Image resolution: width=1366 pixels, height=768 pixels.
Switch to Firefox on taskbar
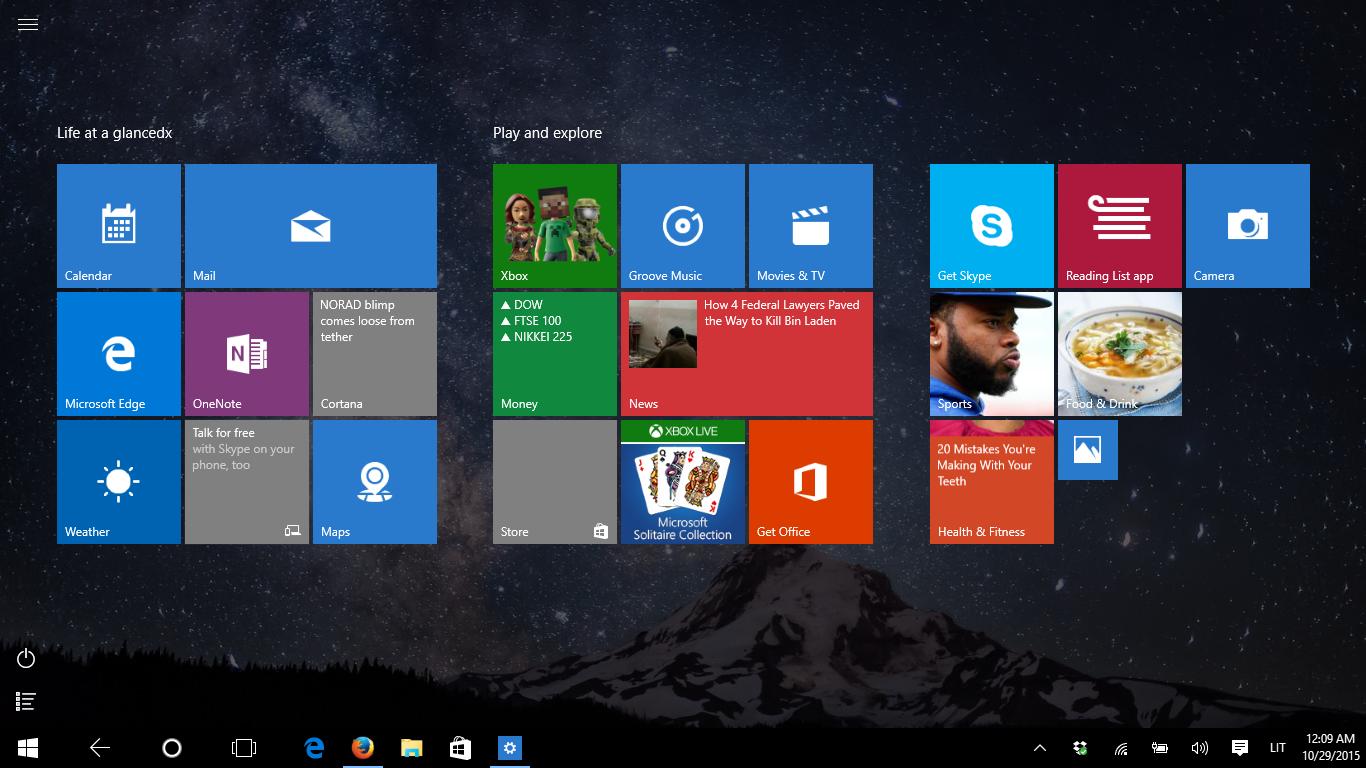pyautogui.click(x=363, y=748)
